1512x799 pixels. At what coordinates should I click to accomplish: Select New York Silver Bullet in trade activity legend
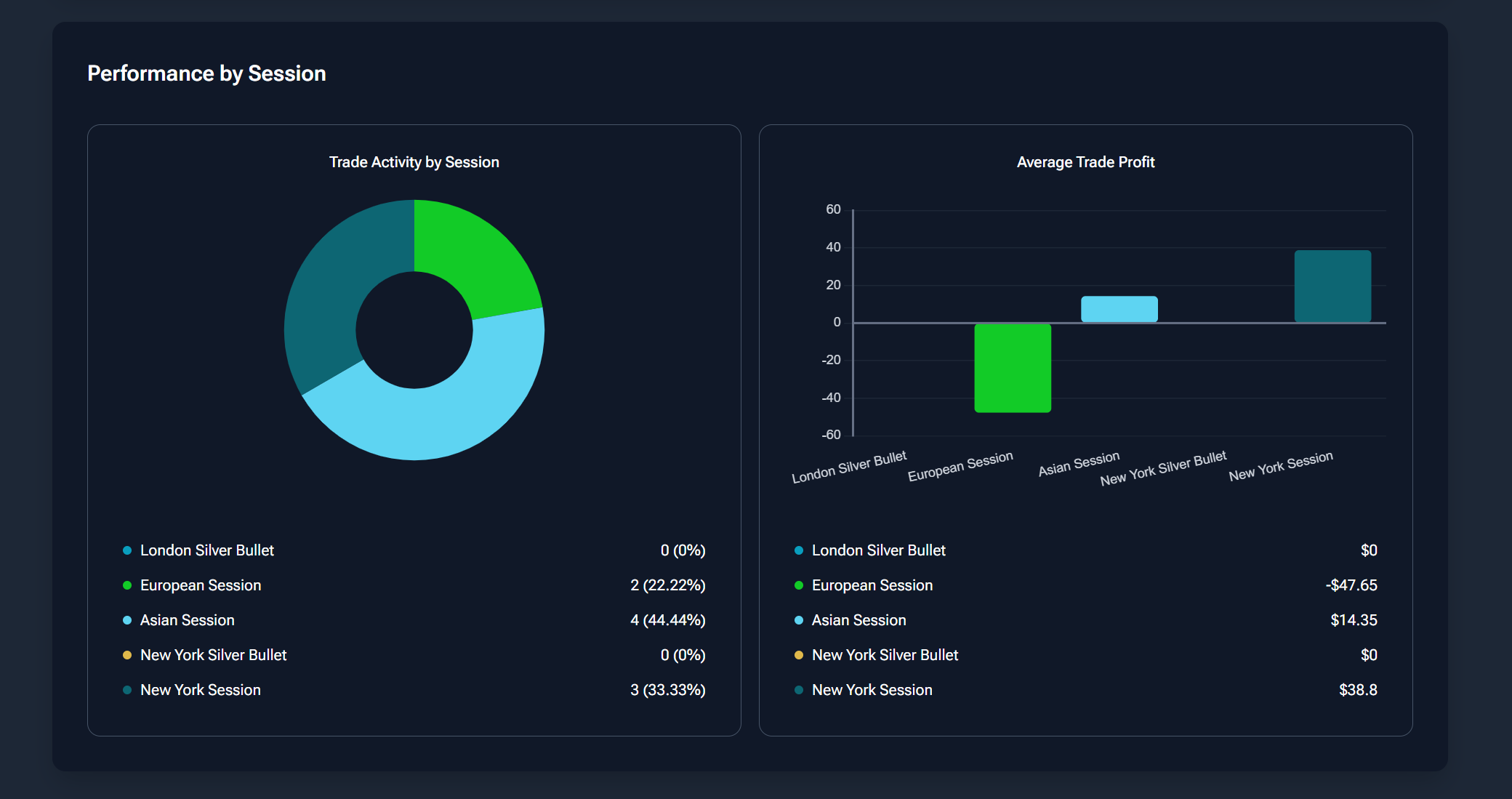click(214, 655)
